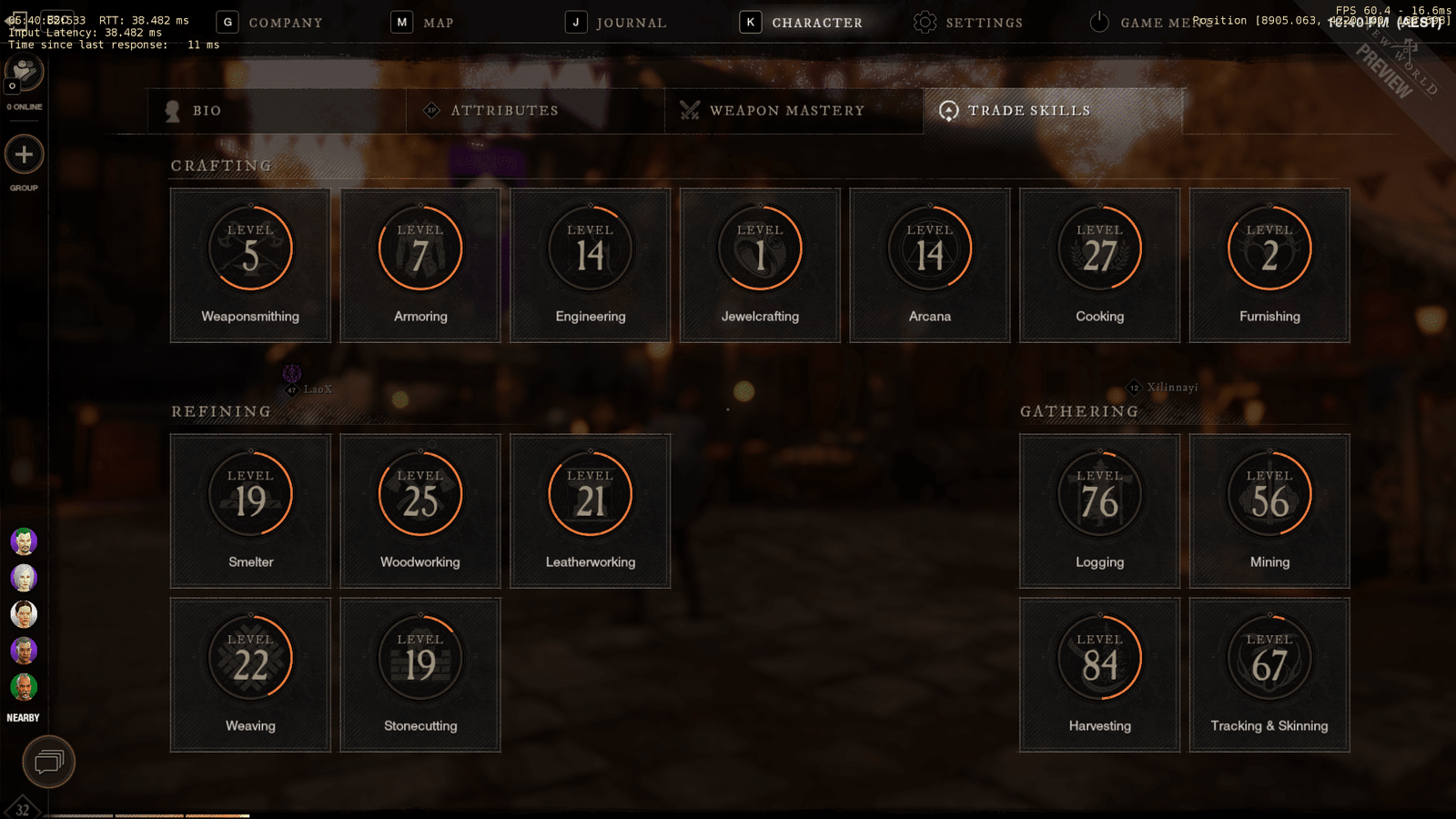Open the Cooking level 27 skill tile

pos(1099,266)
